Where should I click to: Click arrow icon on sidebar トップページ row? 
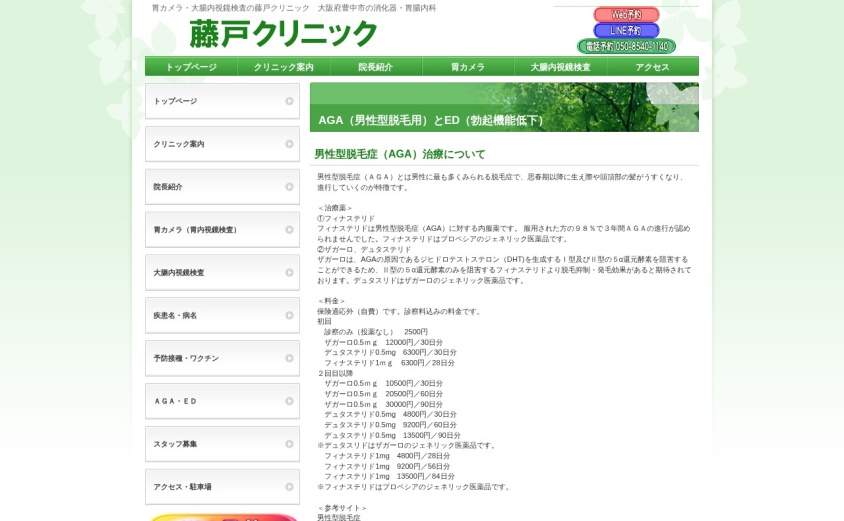(290, 101)
